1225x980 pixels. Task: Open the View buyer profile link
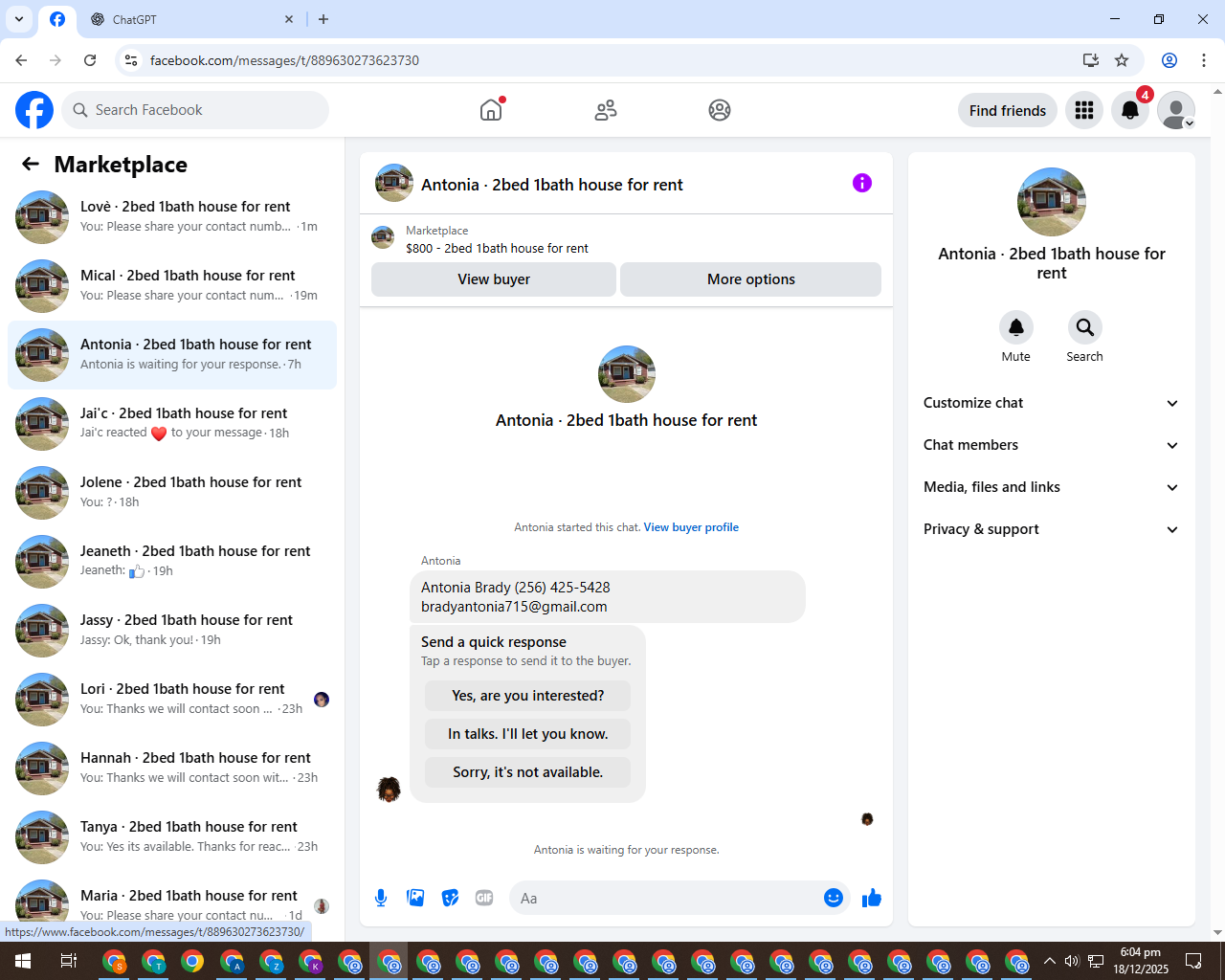(x=691, y=527)
